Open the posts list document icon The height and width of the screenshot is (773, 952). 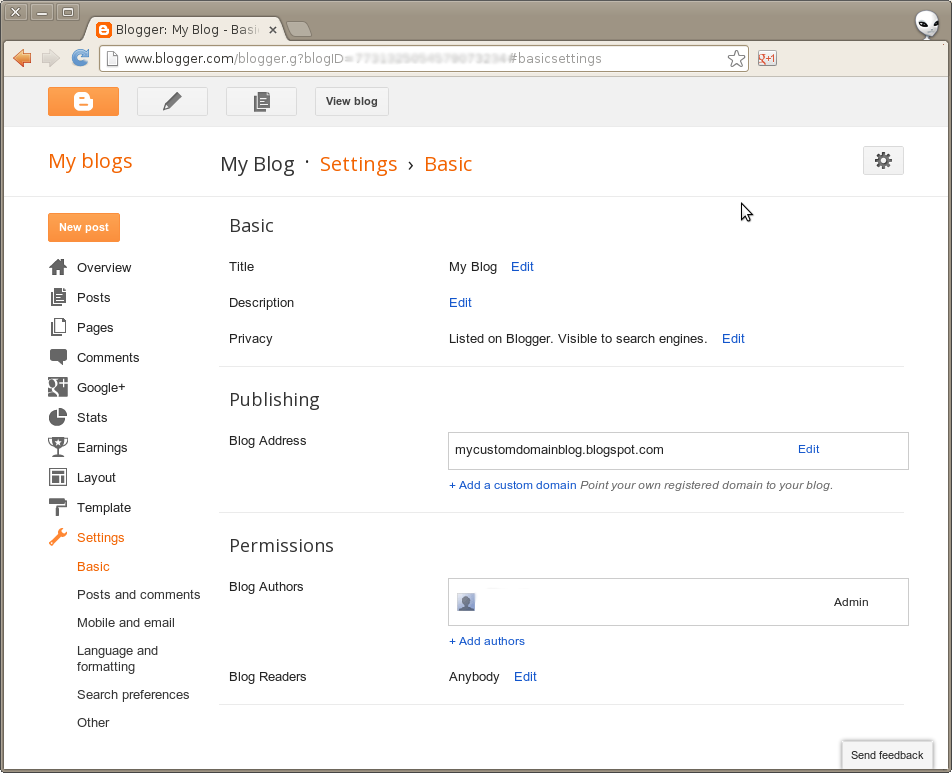click(x=261, y=101)
